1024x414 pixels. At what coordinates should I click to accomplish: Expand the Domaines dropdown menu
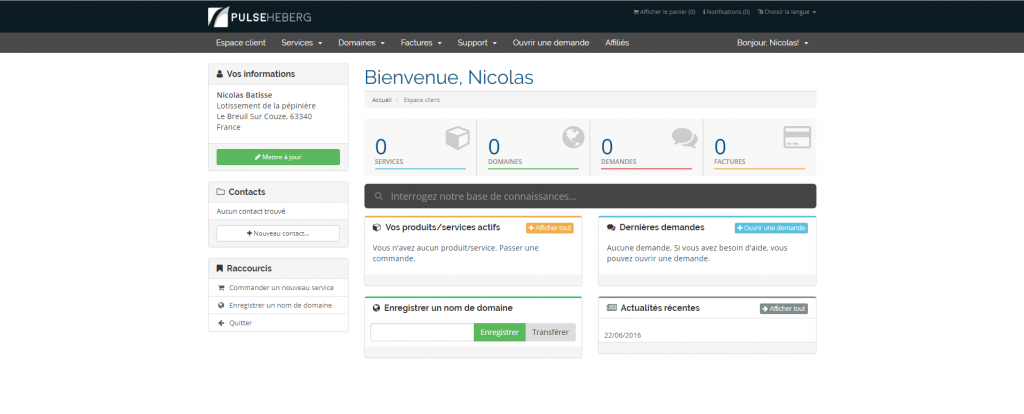[361, 43]
